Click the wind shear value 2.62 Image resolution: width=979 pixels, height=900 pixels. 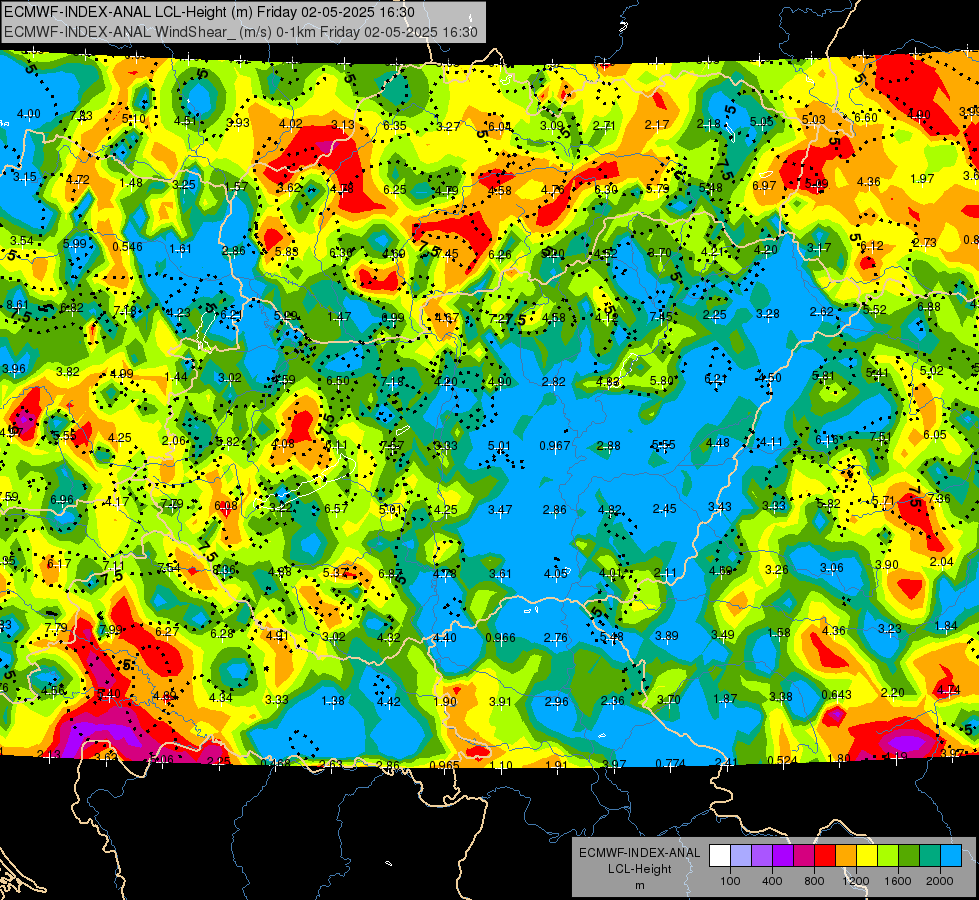(822, 312)
